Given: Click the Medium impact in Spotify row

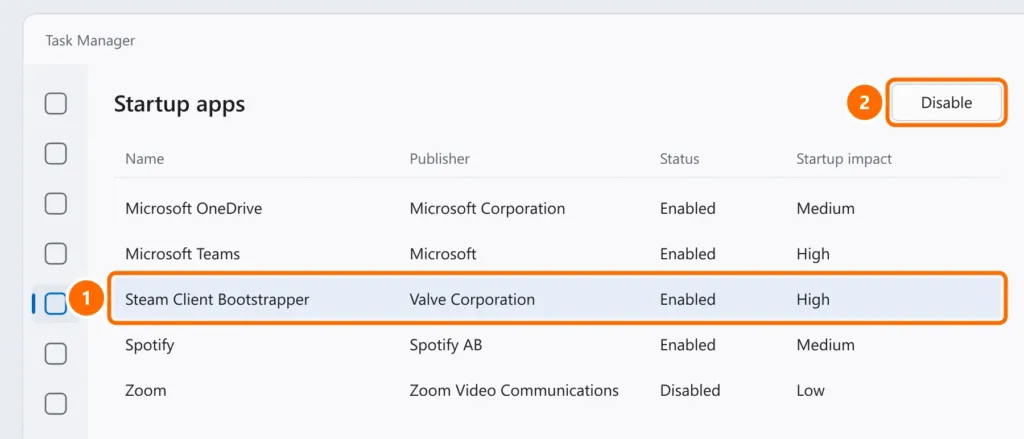Looking at the screenshot, I should tap(825, 345).
